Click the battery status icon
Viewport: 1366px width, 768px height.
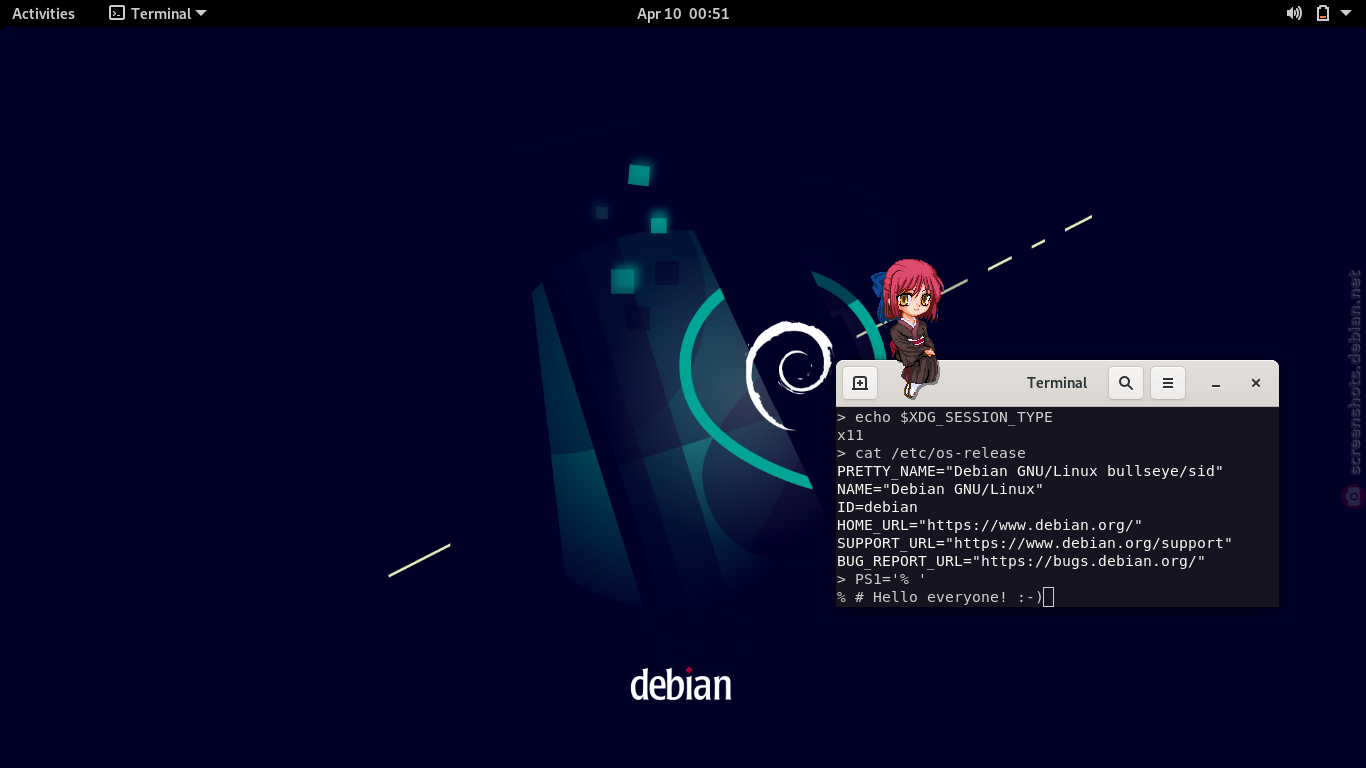click(x=1323, y=14)
